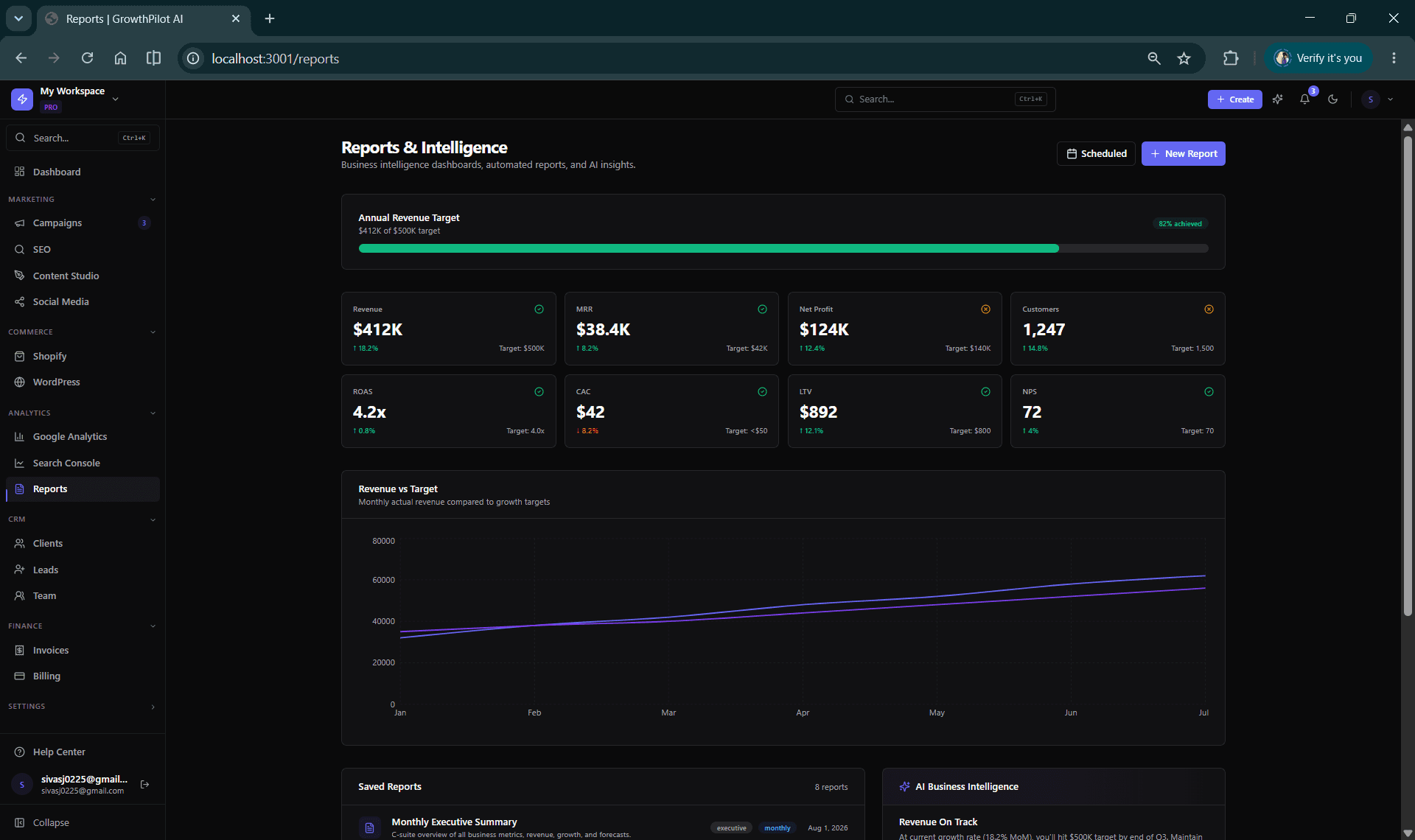
Task: Open the browser extensions puzzle icon
Action: 1230,58
